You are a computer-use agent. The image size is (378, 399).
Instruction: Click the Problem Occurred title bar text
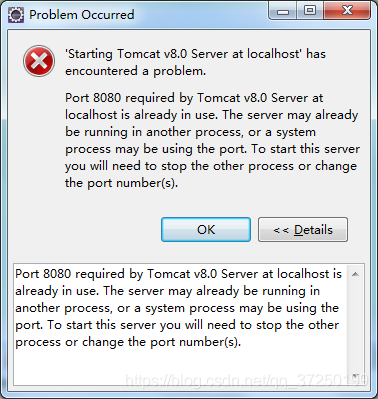click(82, 15)
